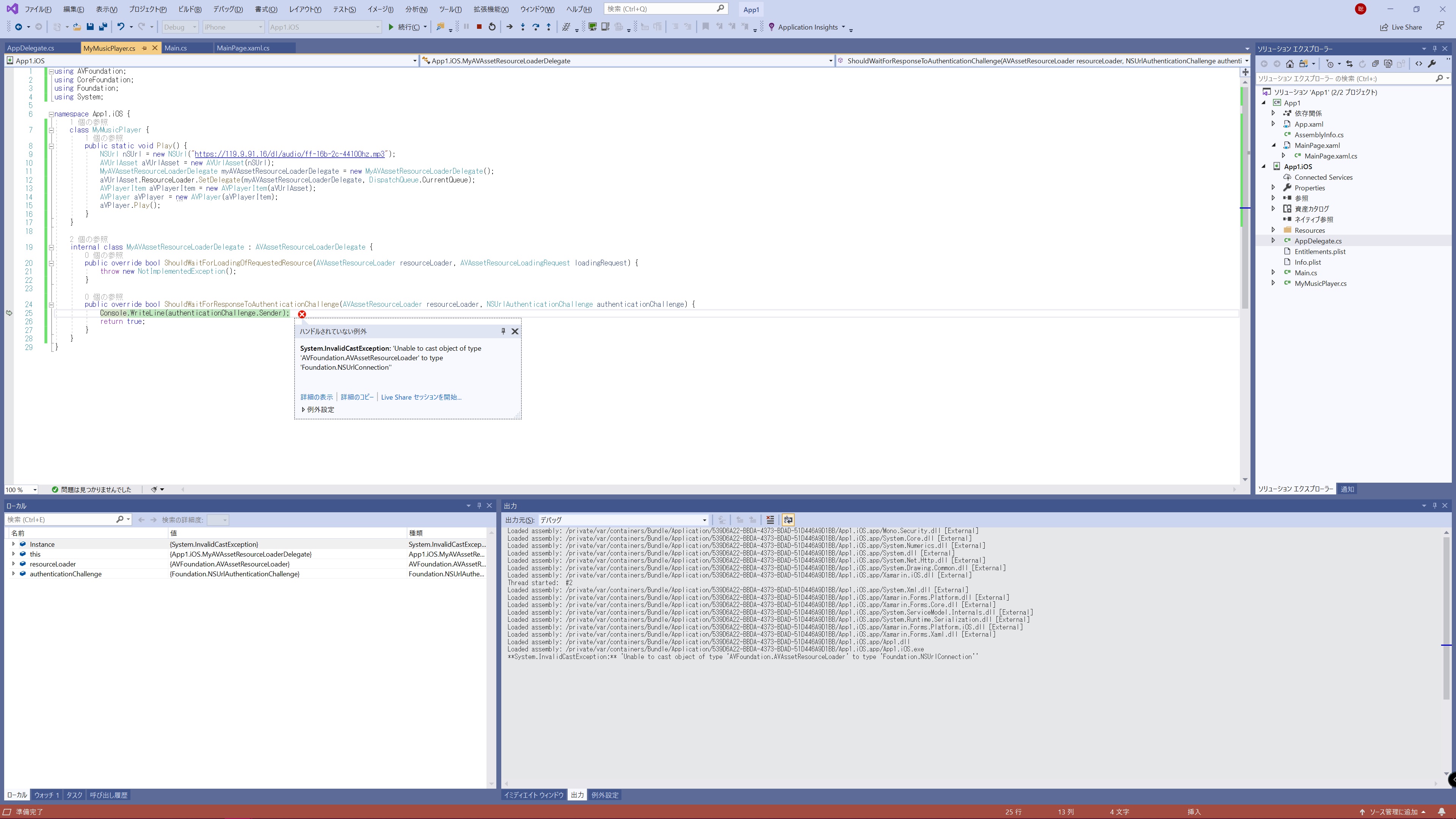
Task: Click the home icon in Solution Explorer
Action: [1289, 64]
